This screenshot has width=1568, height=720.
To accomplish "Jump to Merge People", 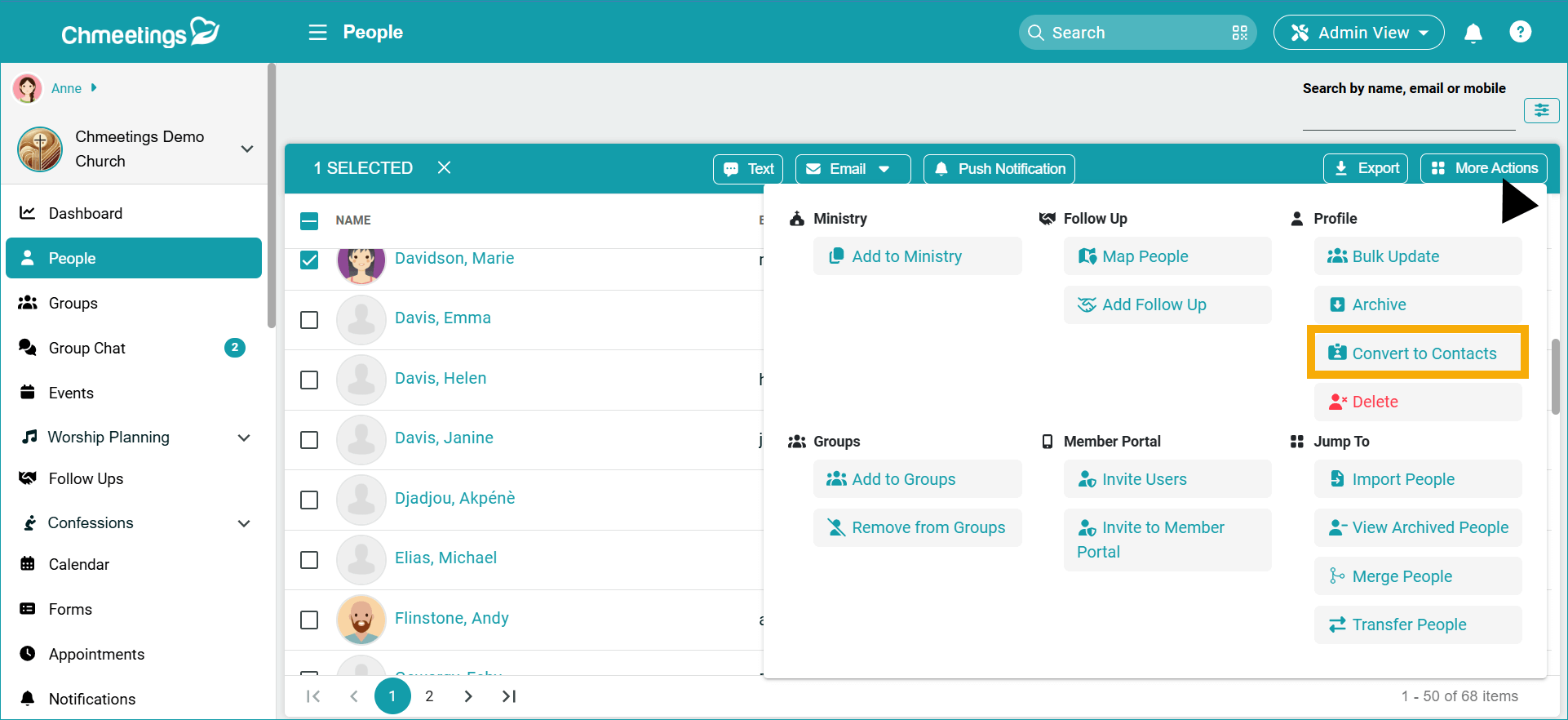I will [1418, 576].
